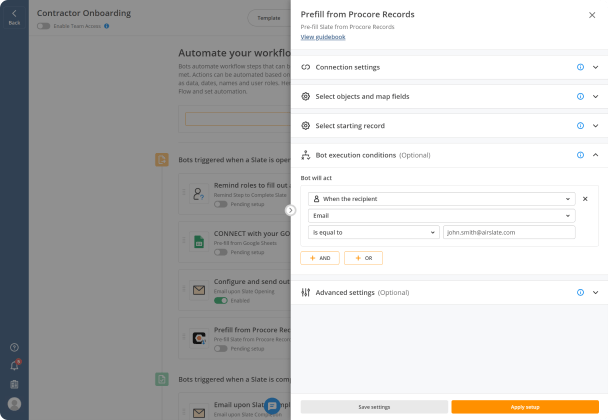Disable Configure and send out bot switch
608x420 pixels.
coord(221,301)
